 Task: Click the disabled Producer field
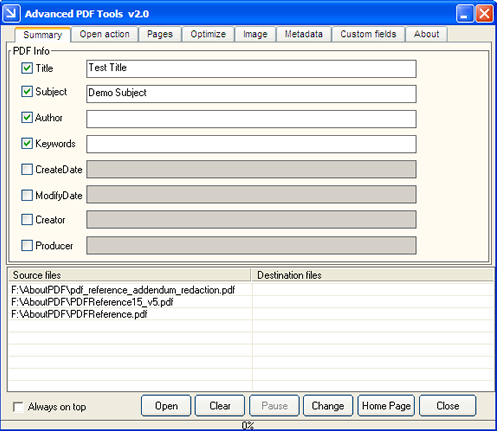coord(251,245)
